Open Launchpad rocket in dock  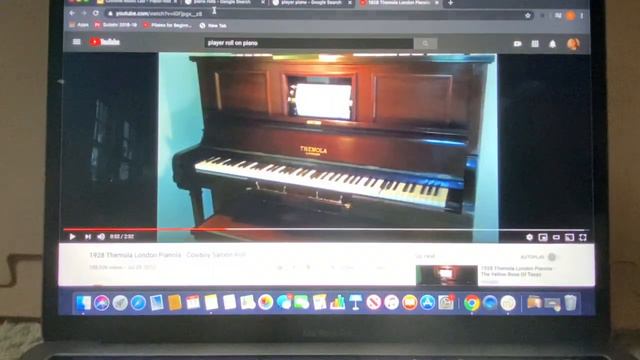click(x=120, y=303)
